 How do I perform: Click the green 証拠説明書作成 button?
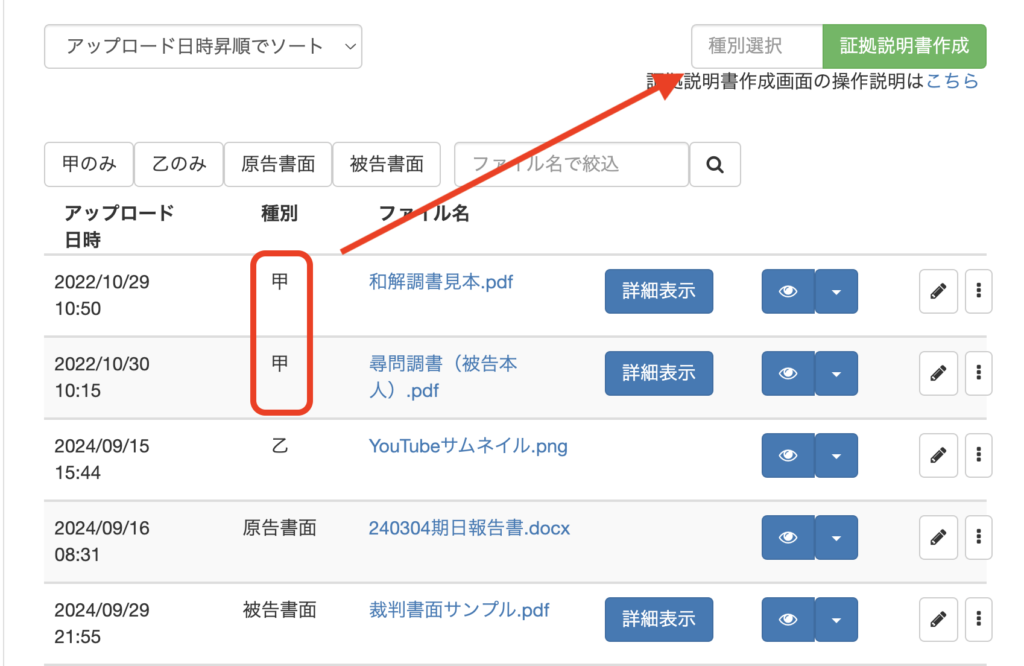click(x=904, y=46)
